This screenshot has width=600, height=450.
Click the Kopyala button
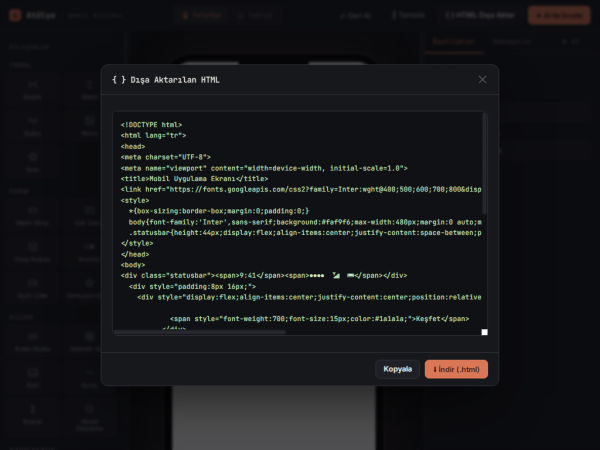pyautogui.click(x=398, y=369)
